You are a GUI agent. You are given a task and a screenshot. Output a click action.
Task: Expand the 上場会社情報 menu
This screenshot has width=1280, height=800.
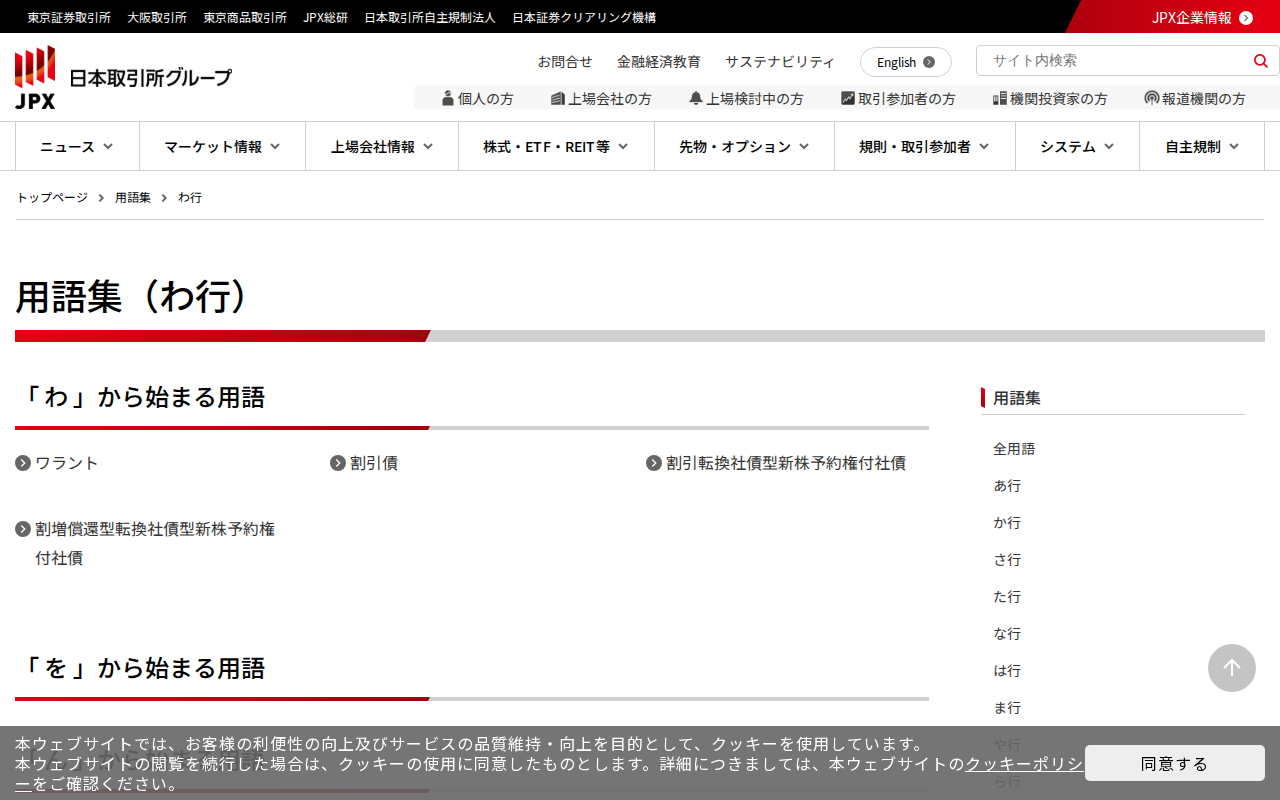(x=382, y=147)
